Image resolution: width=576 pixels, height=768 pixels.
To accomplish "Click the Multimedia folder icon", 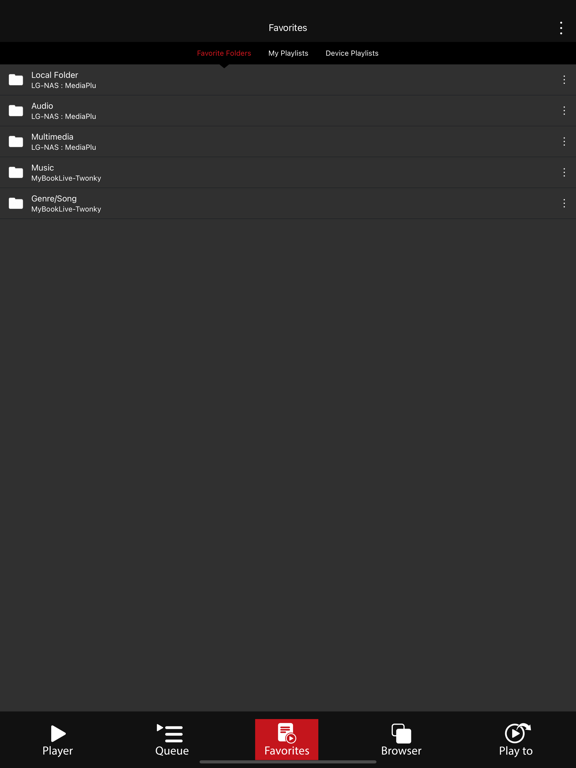I will coord(16,142).
